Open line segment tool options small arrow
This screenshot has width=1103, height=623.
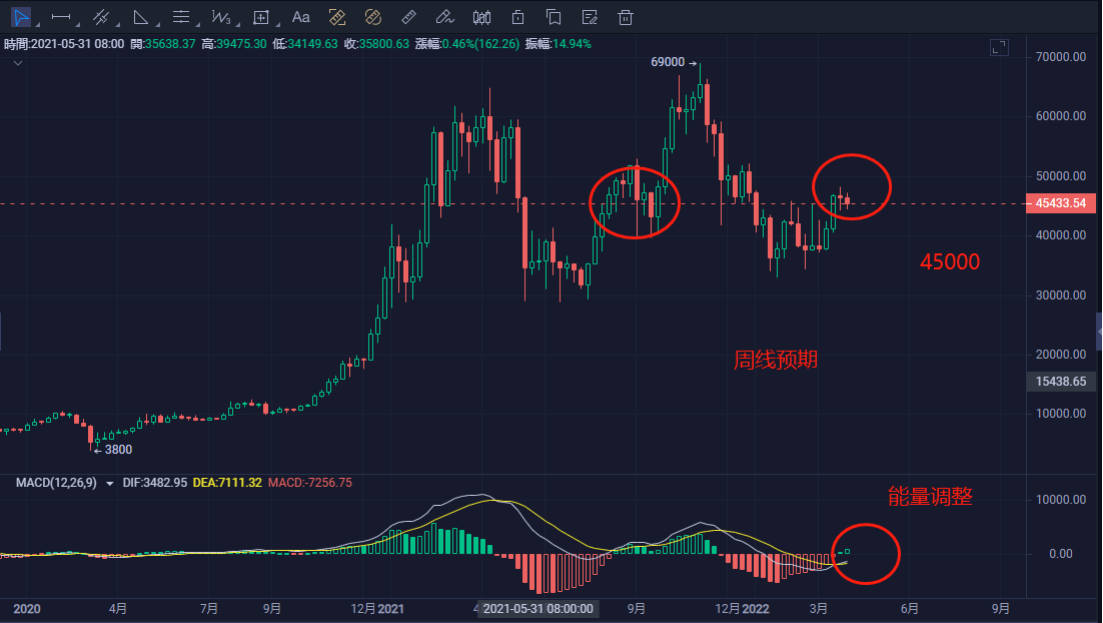(x=77, y=25)
